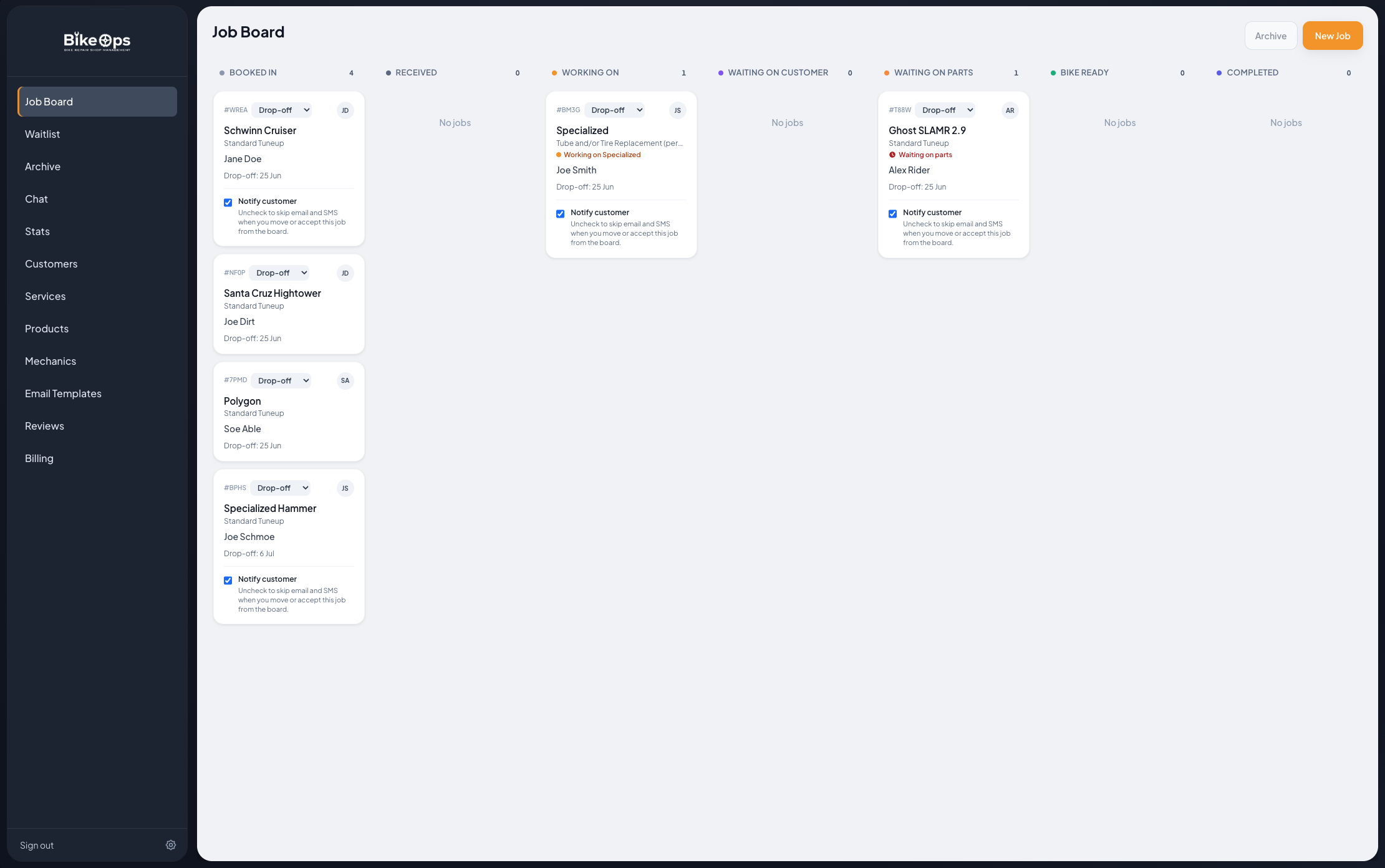Open Customers page

[x=97, y=264]
